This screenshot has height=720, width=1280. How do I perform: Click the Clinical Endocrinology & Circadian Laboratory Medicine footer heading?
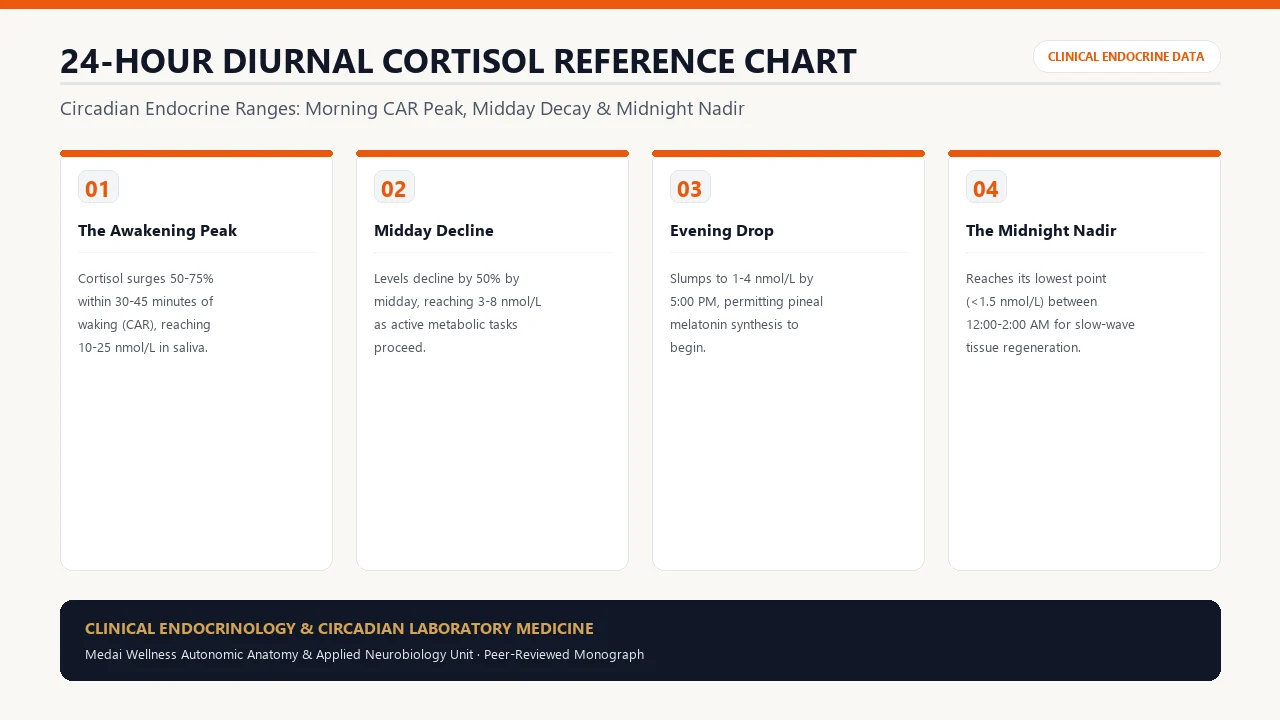339,629
